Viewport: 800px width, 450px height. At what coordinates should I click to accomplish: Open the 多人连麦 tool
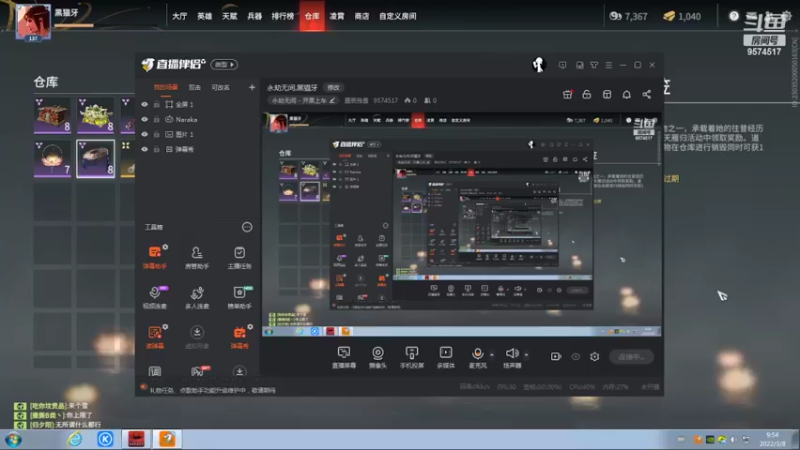point(196,297)
